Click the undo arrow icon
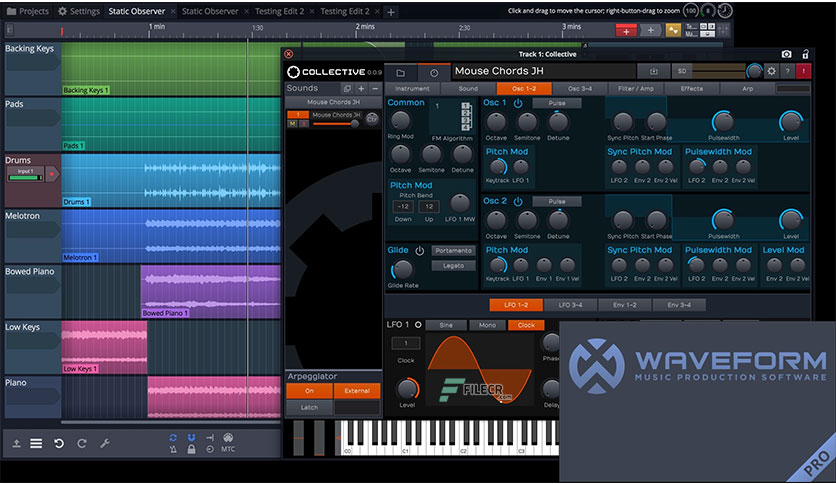This screenshot has height=484, width=836. coord(59,443)
